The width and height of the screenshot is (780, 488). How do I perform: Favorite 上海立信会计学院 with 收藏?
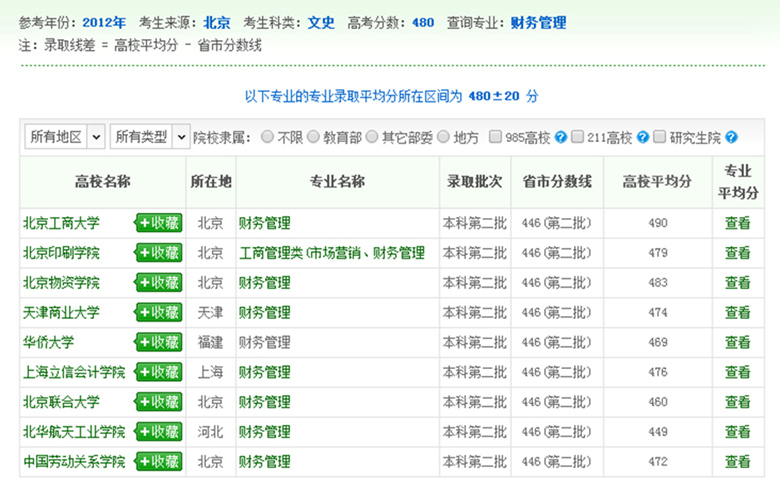coord(158,372)
